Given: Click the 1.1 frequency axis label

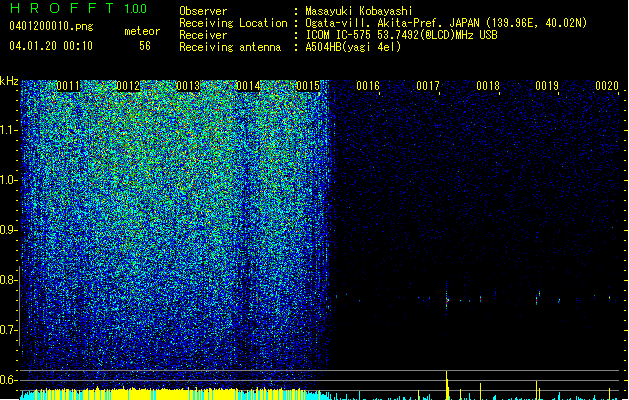Looking at the screenshot, I should (x=8, y=130).
